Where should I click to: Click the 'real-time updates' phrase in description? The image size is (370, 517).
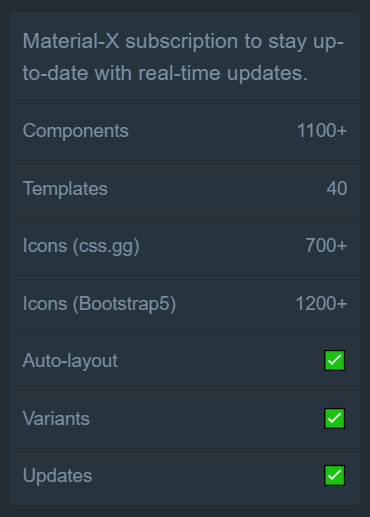coord(223,73)
